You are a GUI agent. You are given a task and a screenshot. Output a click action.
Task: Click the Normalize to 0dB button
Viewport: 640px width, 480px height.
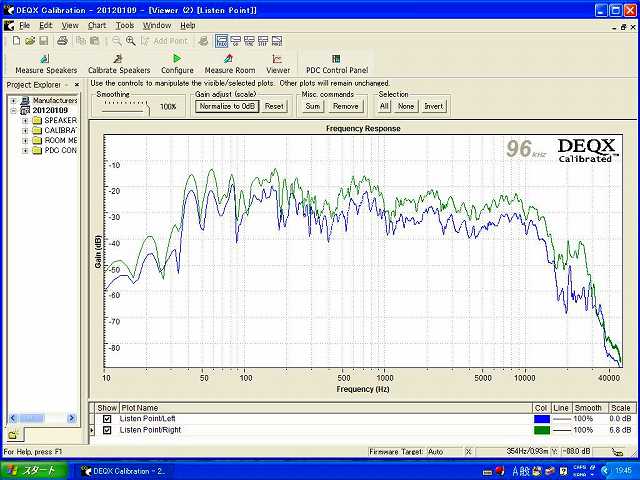pyautogui.click(x=227, y=107)
